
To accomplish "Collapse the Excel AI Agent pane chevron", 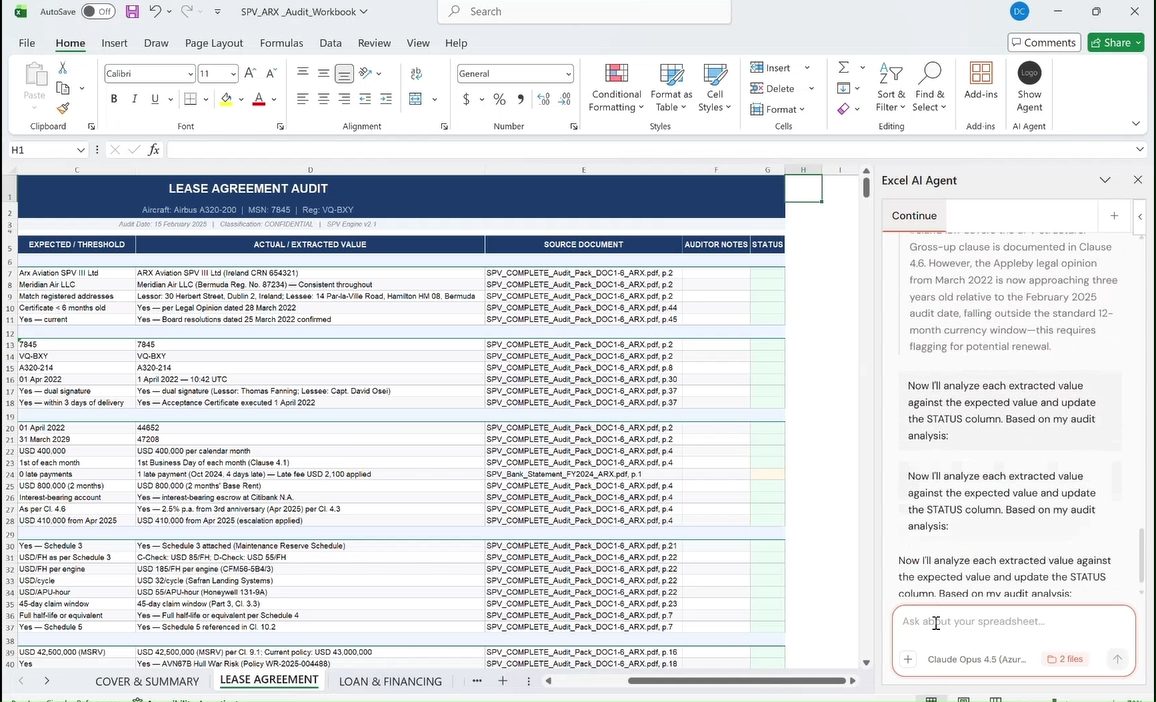I will pos(1104,180).
